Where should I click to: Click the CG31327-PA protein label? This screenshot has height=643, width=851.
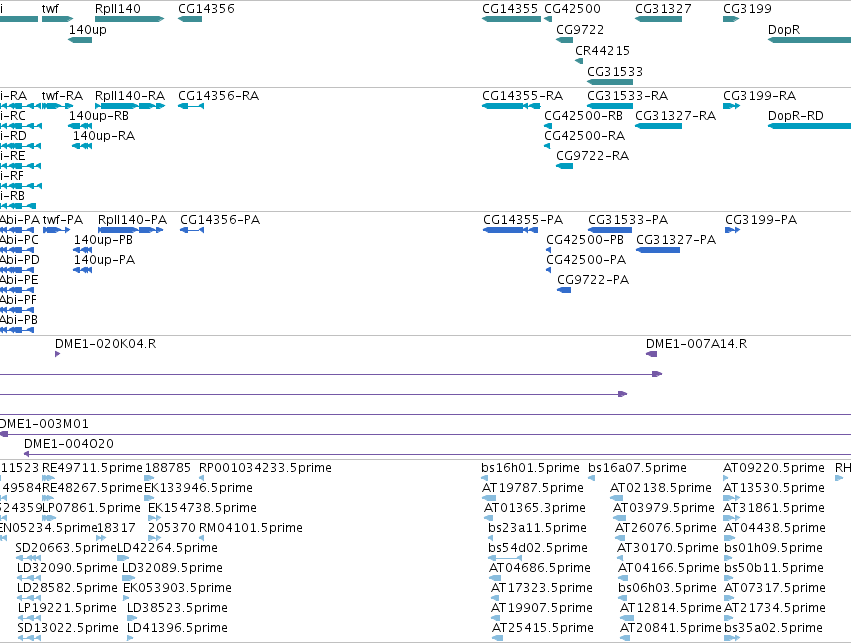tap(676, 240)
